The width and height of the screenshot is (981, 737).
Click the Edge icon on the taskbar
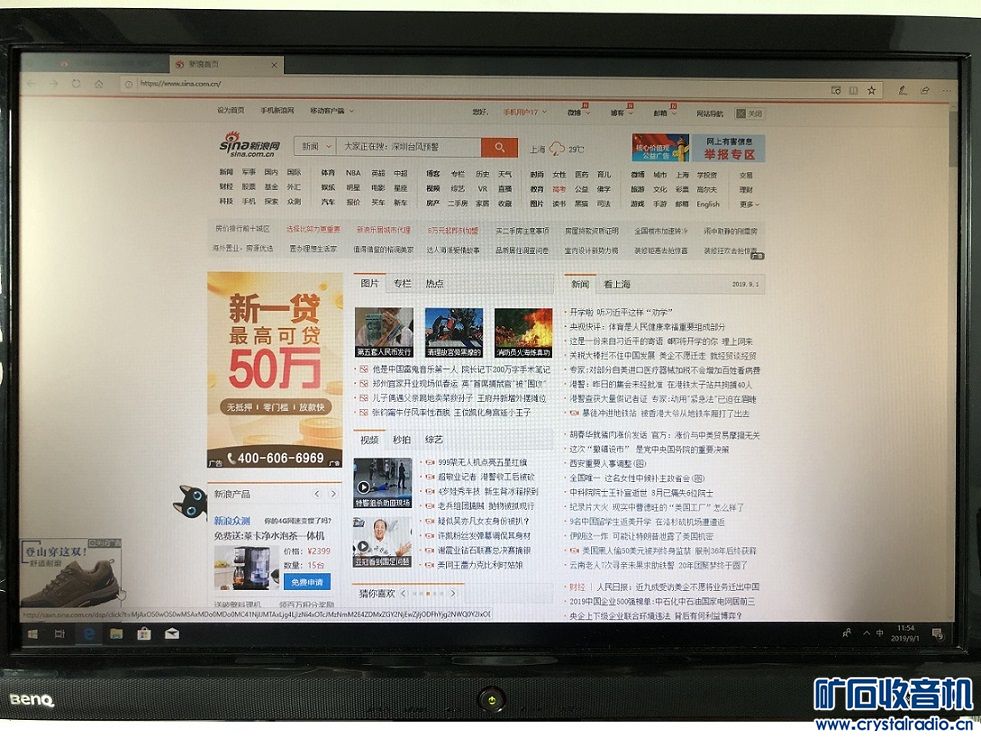[x=89, y=634]
